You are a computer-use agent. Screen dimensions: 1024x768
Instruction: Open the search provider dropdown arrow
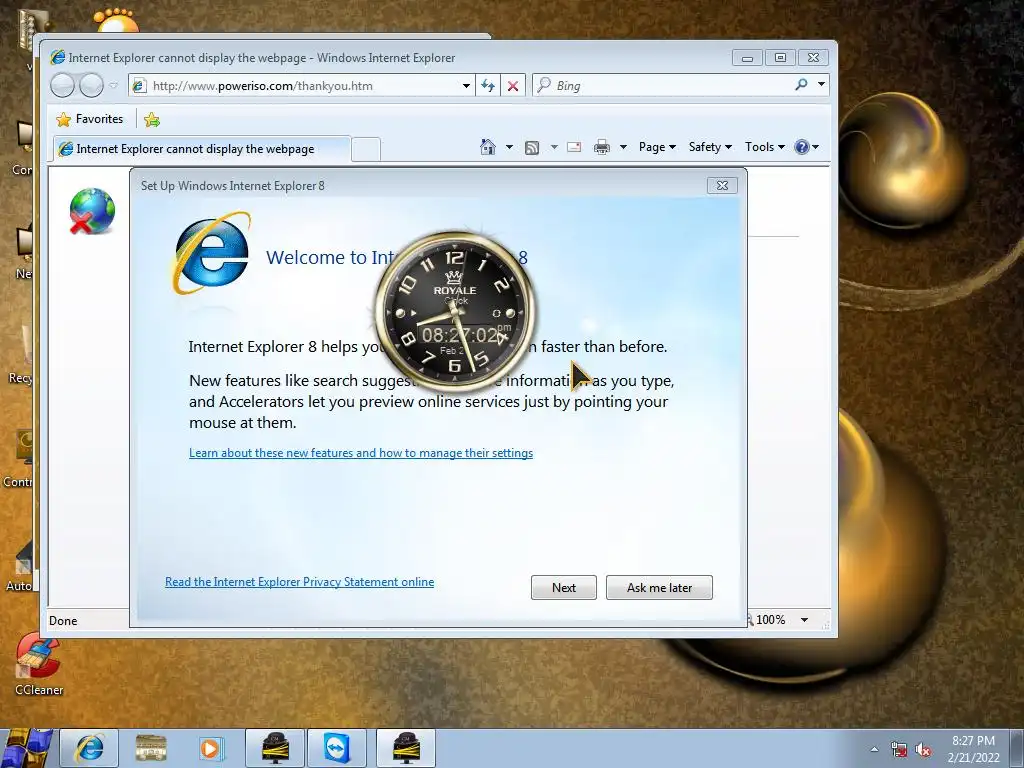point(821,85)
